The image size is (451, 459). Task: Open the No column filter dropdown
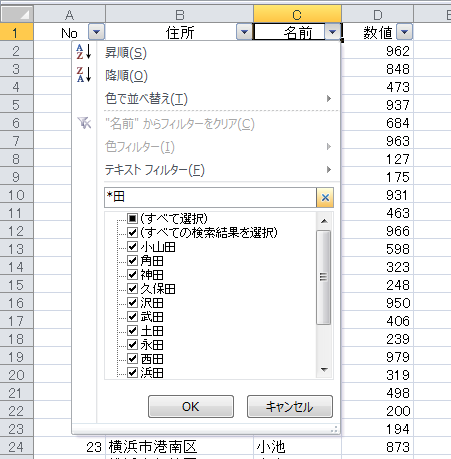pos(96,32)
